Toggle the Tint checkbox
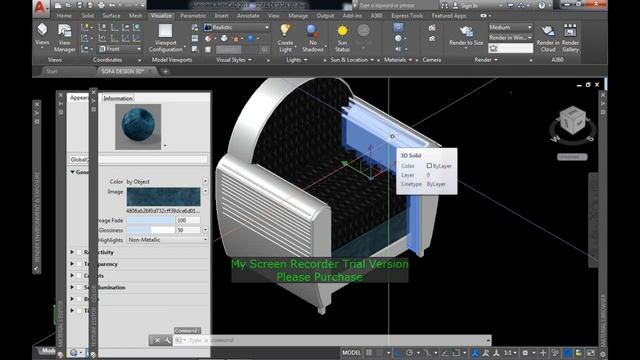Viewport: 640px width, 360px height. pyautogui.click(x=80, y=311)
